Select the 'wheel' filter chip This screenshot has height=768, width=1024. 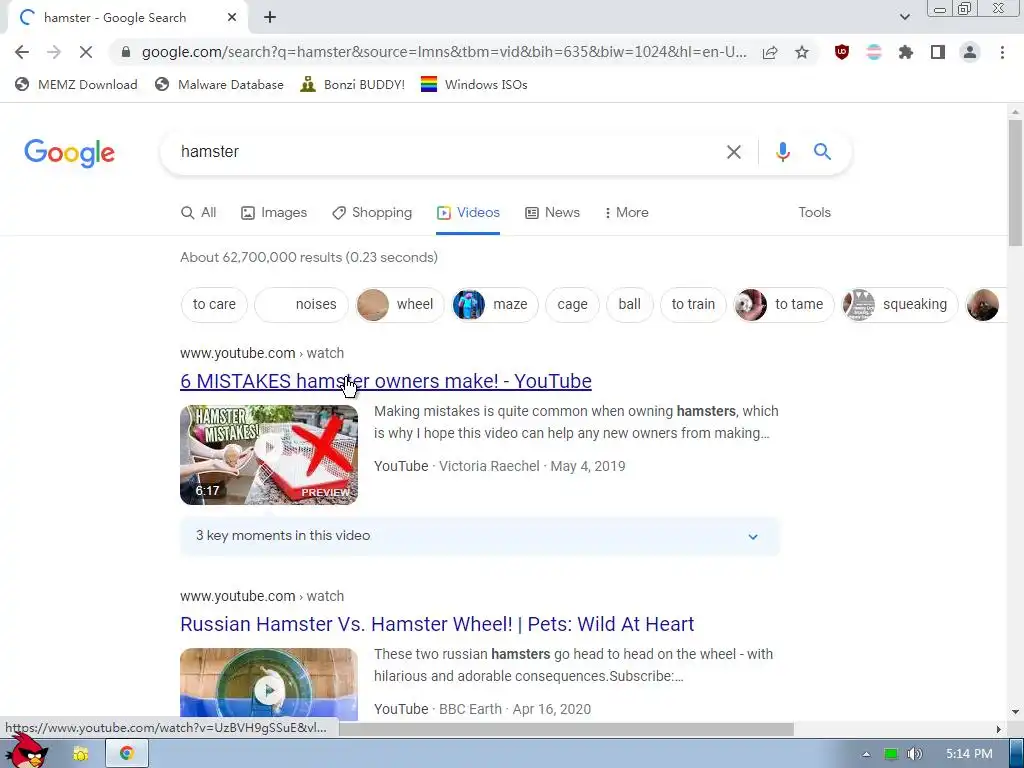[400, 304]
